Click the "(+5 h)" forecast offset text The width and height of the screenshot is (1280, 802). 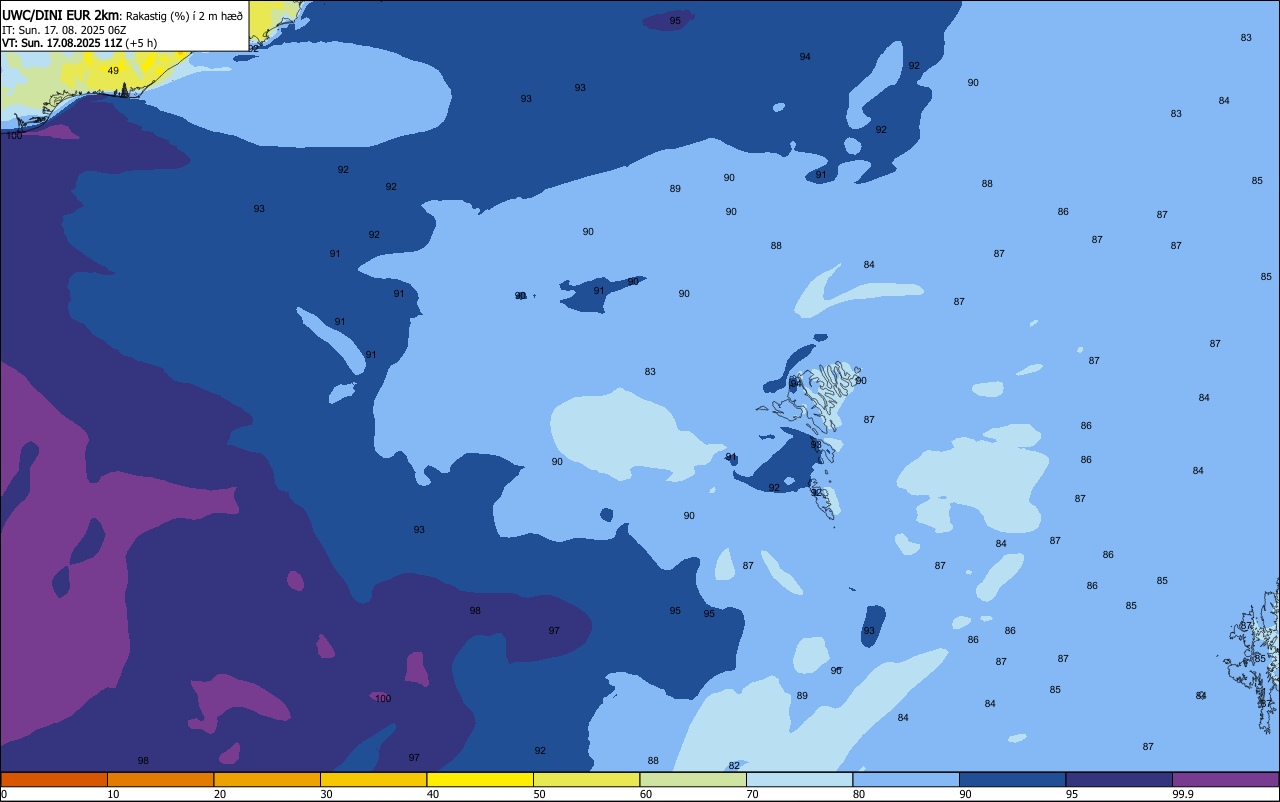coord(141,43)
